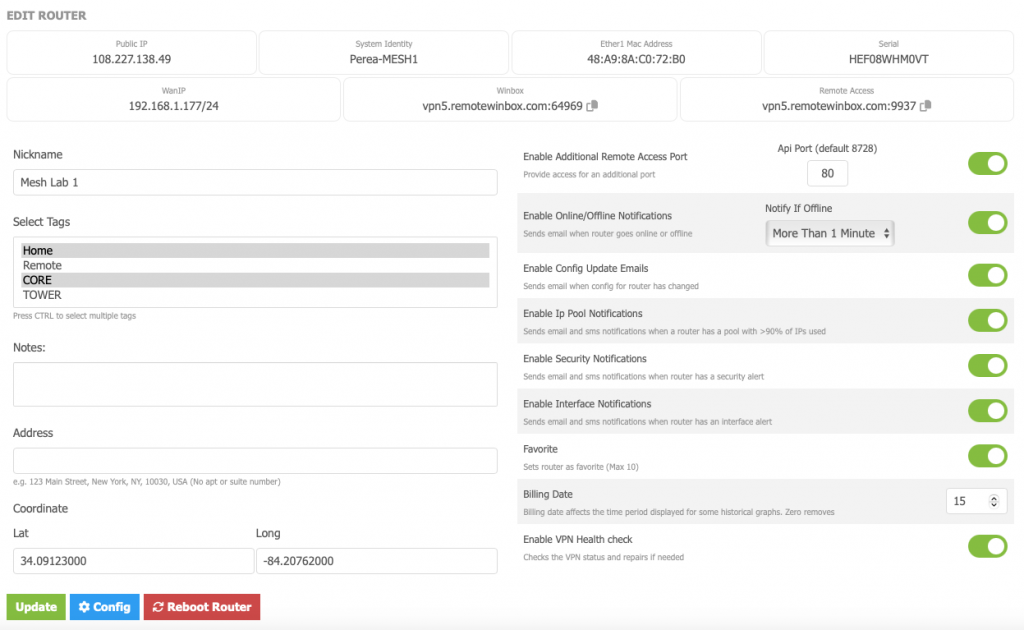This screenshot has height=630, width=1024.
Task: Disable Enable VPN Health check toggle
Action: tap(987, 546)
